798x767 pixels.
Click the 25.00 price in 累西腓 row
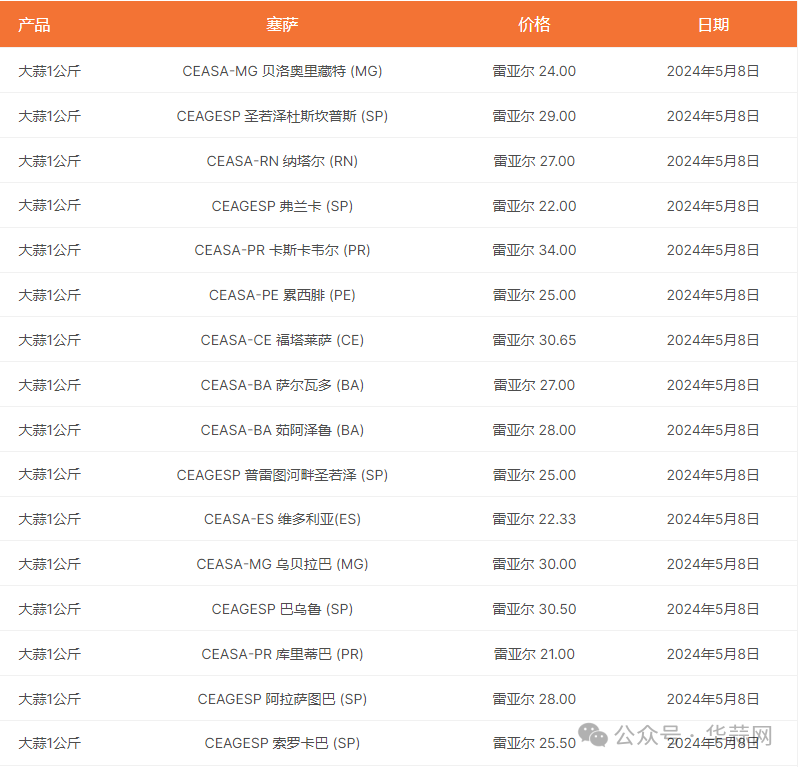point(534,295)
